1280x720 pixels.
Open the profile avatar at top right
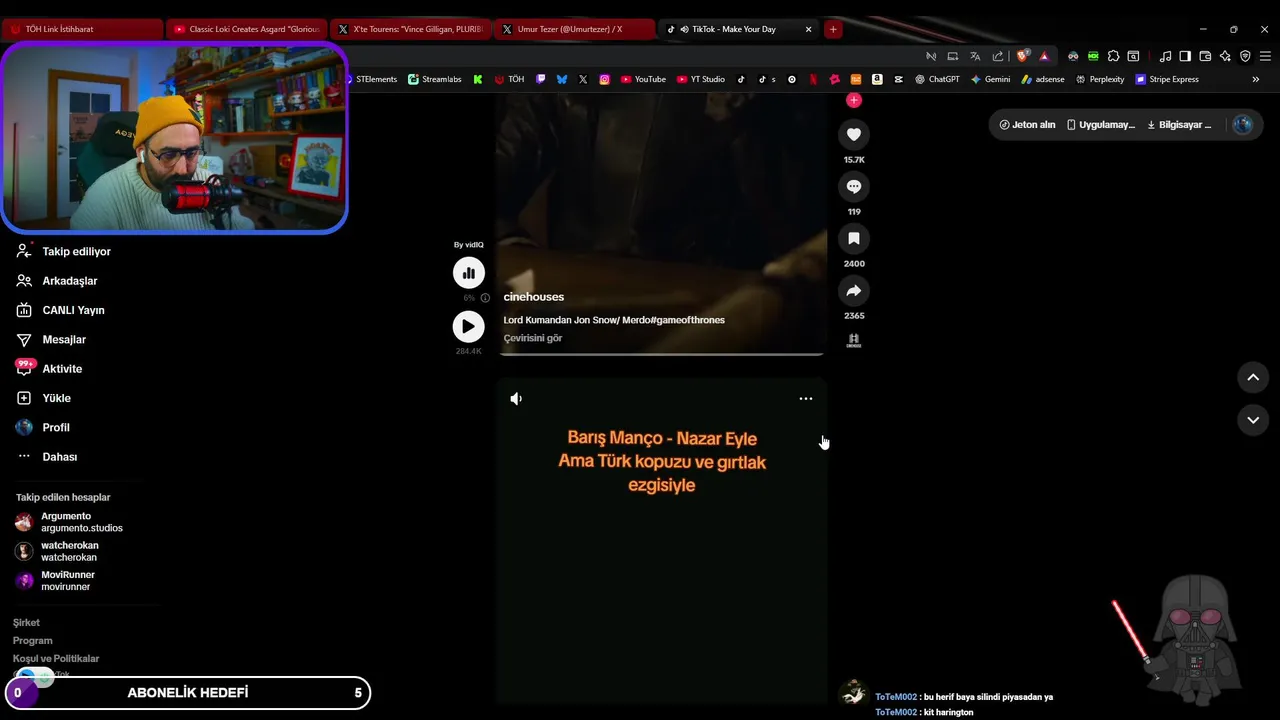[x=1243, y=125]
